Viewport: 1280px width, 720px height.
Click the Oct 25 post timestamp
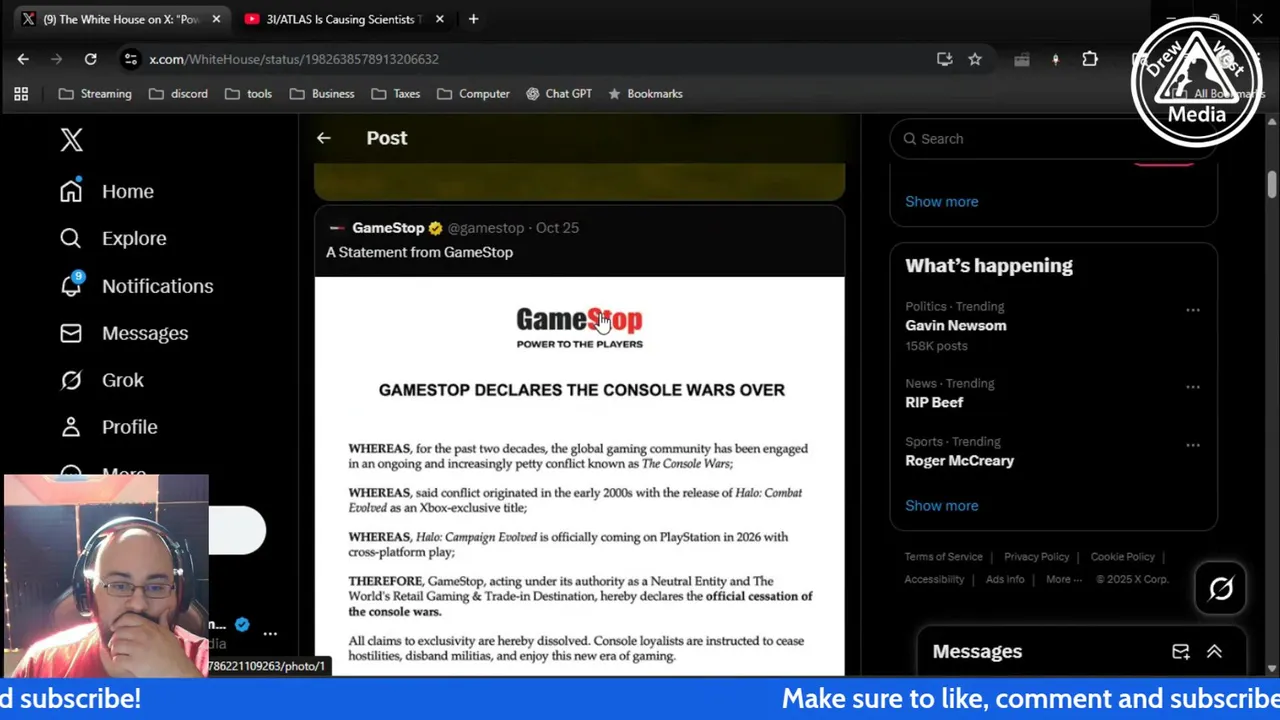[557, 228]
